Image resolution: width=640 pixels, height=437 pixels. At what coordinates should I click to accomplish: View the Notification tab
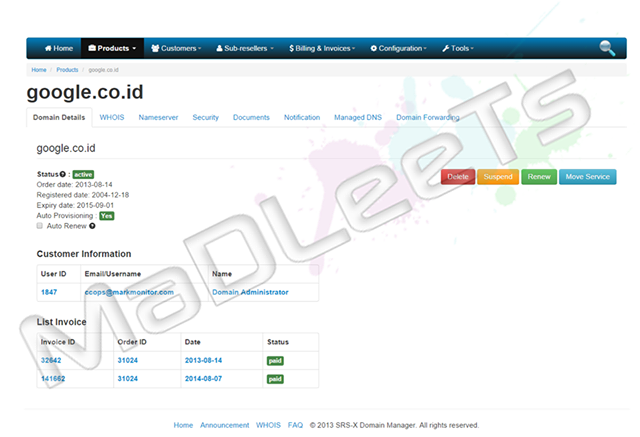coord(302,118)
